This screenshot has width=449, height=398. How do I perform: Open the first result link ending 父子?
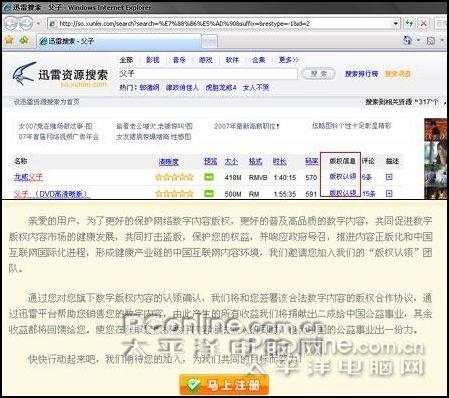click(28, 177)
